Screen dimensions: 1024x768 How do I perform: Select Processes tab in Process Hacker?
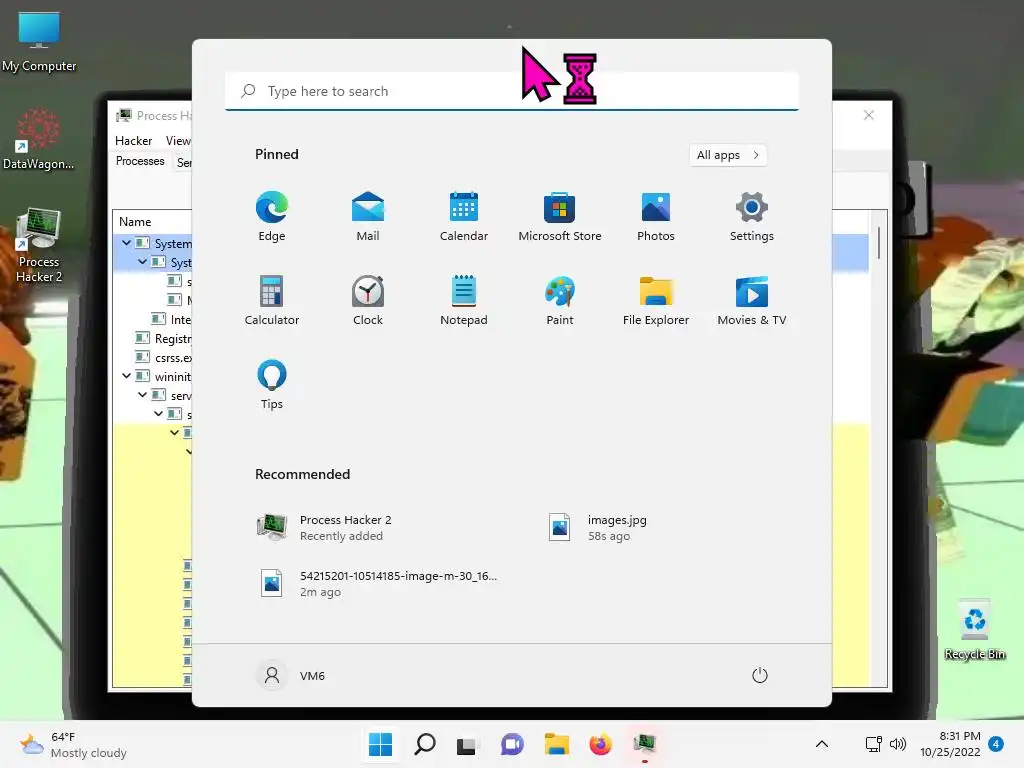(140, 161)
